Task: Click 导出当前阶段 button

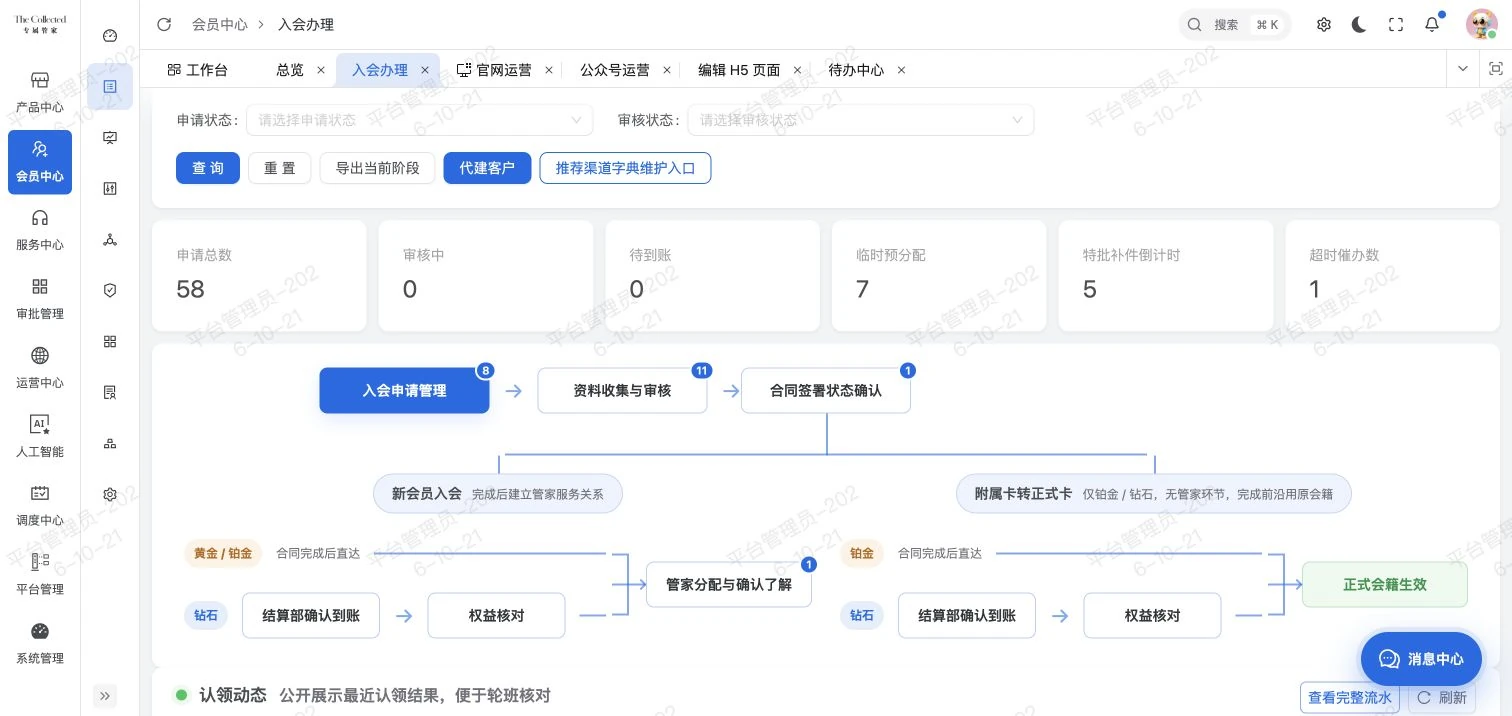Action: (378, 168)
